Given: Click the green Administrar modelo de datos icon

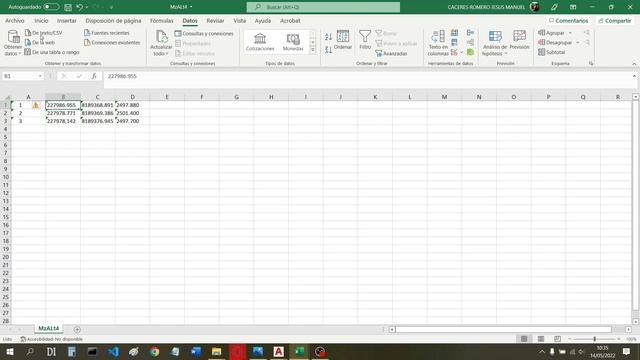Looking at the screenshot, I should click(x=470, y=52).
